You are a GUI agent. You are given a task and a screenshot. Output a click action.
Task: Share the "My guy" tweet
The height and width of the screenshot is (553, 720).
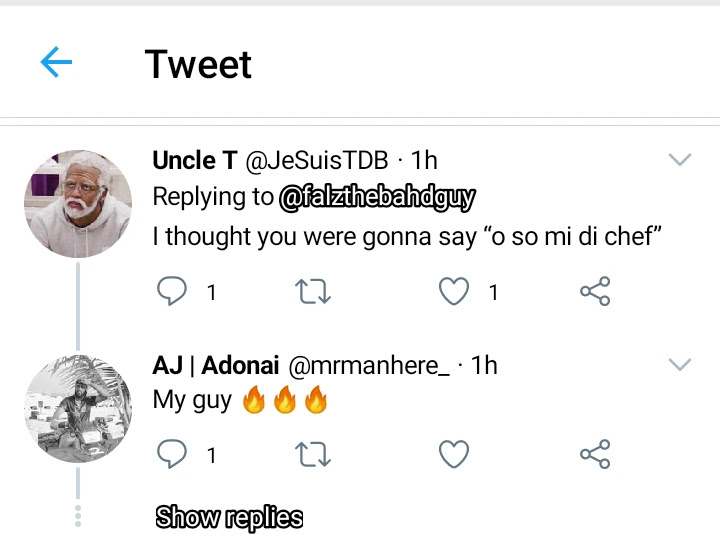[595, 455]
